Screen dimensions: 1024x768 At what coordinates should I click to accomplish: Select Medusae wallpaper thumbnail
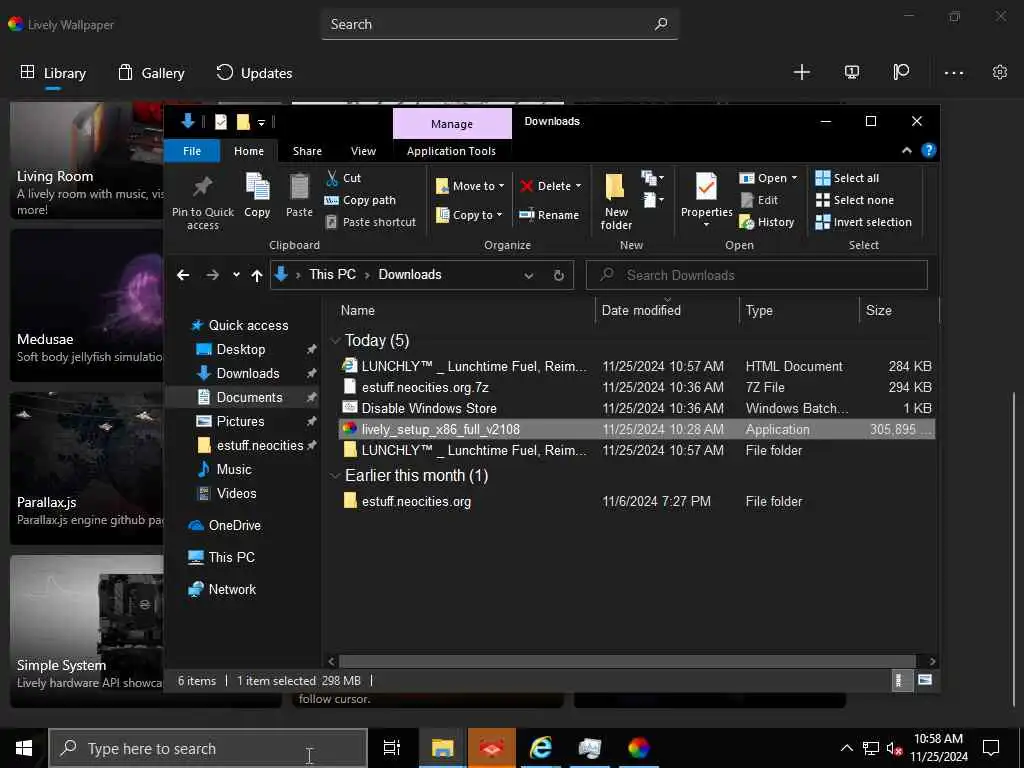[86, 305]
